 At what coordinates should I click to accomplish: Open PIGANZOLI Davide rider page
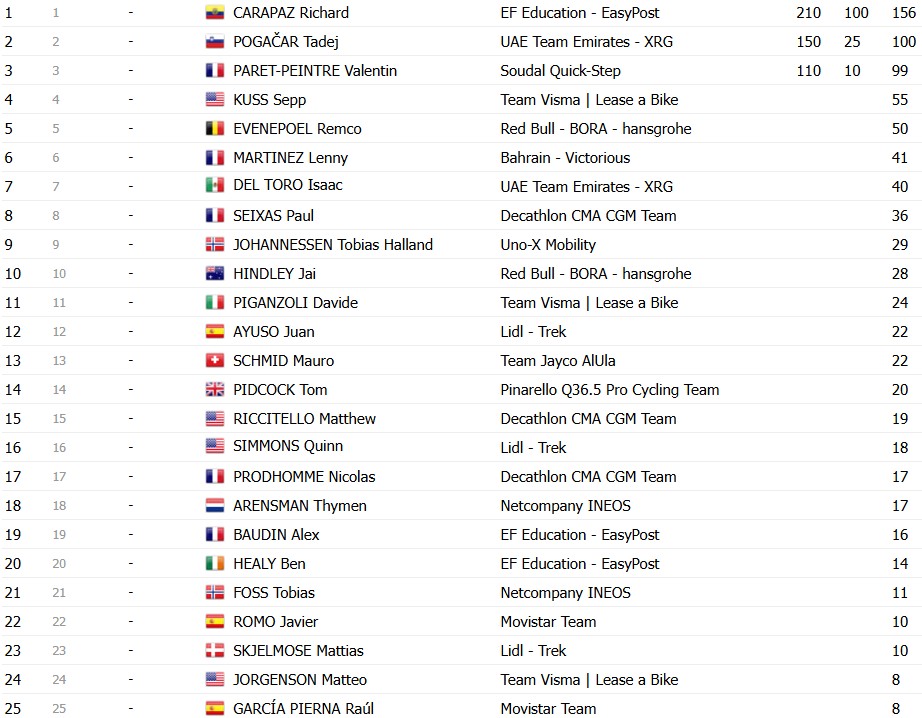coord(296,302)
